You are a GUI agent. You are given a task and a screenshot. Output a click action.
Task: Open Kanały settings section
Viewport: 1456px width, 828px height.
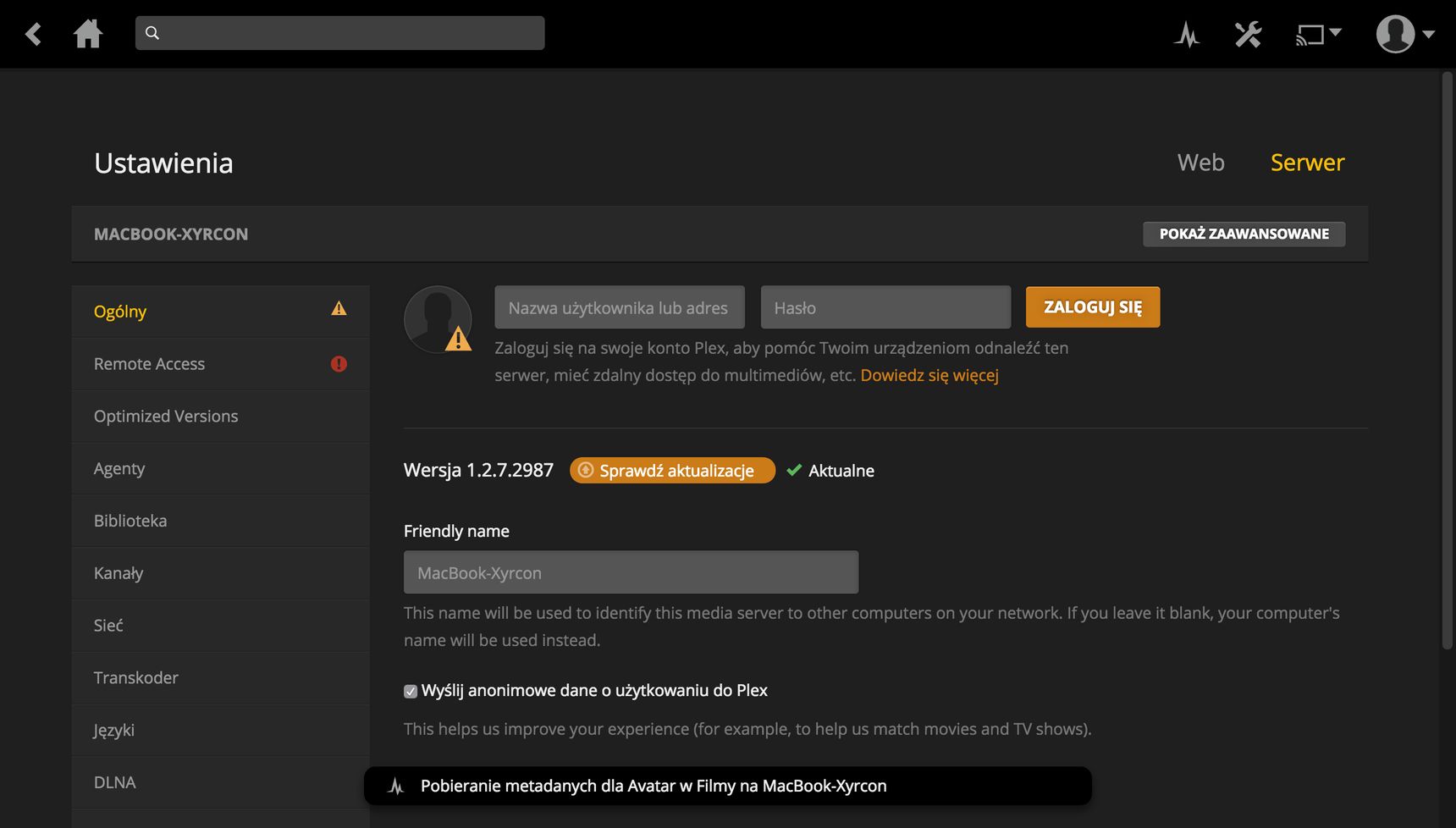pyautogui.click(x=220, y=573)
